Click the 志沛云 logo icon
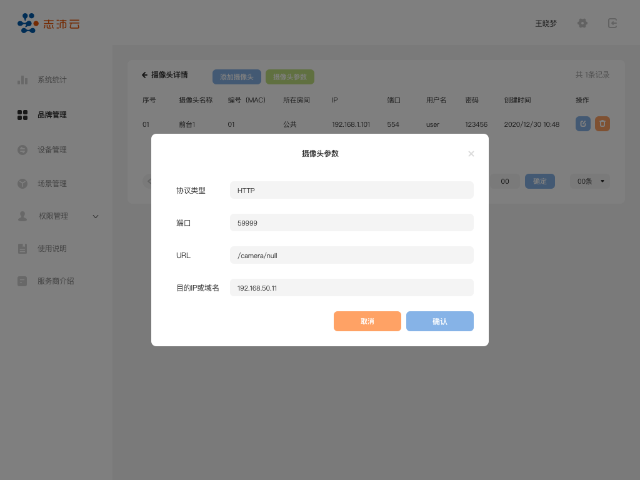640x480 pixels. [x=28, y=23]
